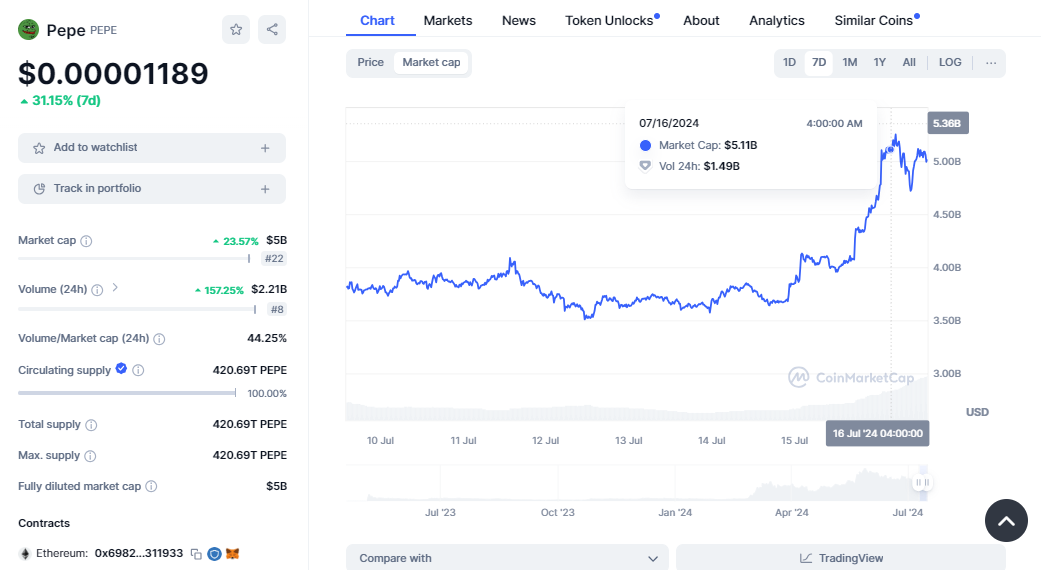Viewport: 1041px width, 570px height.
Task: Click the Circulating supply verified badge
Action: click(x=121, y=369)
